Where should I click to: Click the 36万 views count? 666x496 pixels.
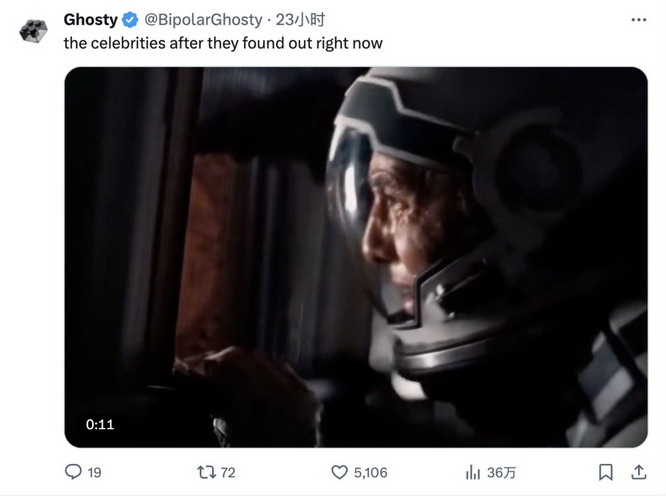click(501, 473)
